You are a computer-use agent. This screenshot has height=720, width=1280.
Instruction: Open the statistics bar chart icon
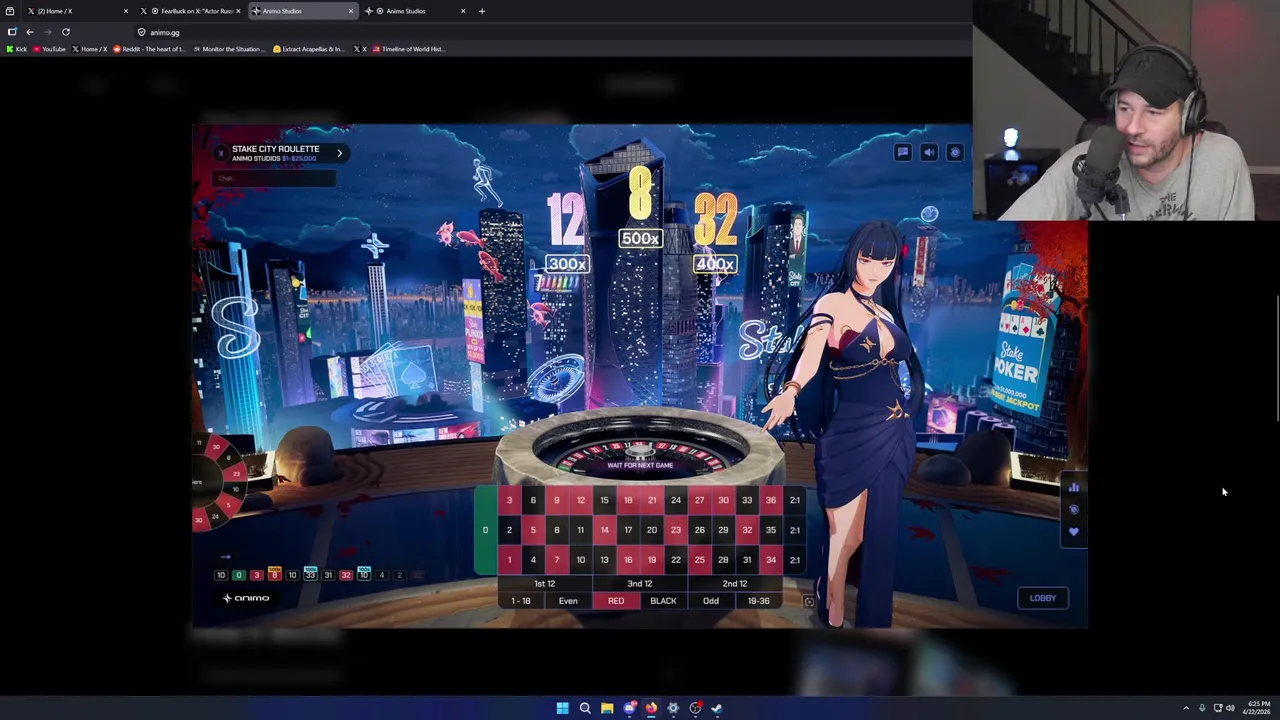coord(1074,487)
